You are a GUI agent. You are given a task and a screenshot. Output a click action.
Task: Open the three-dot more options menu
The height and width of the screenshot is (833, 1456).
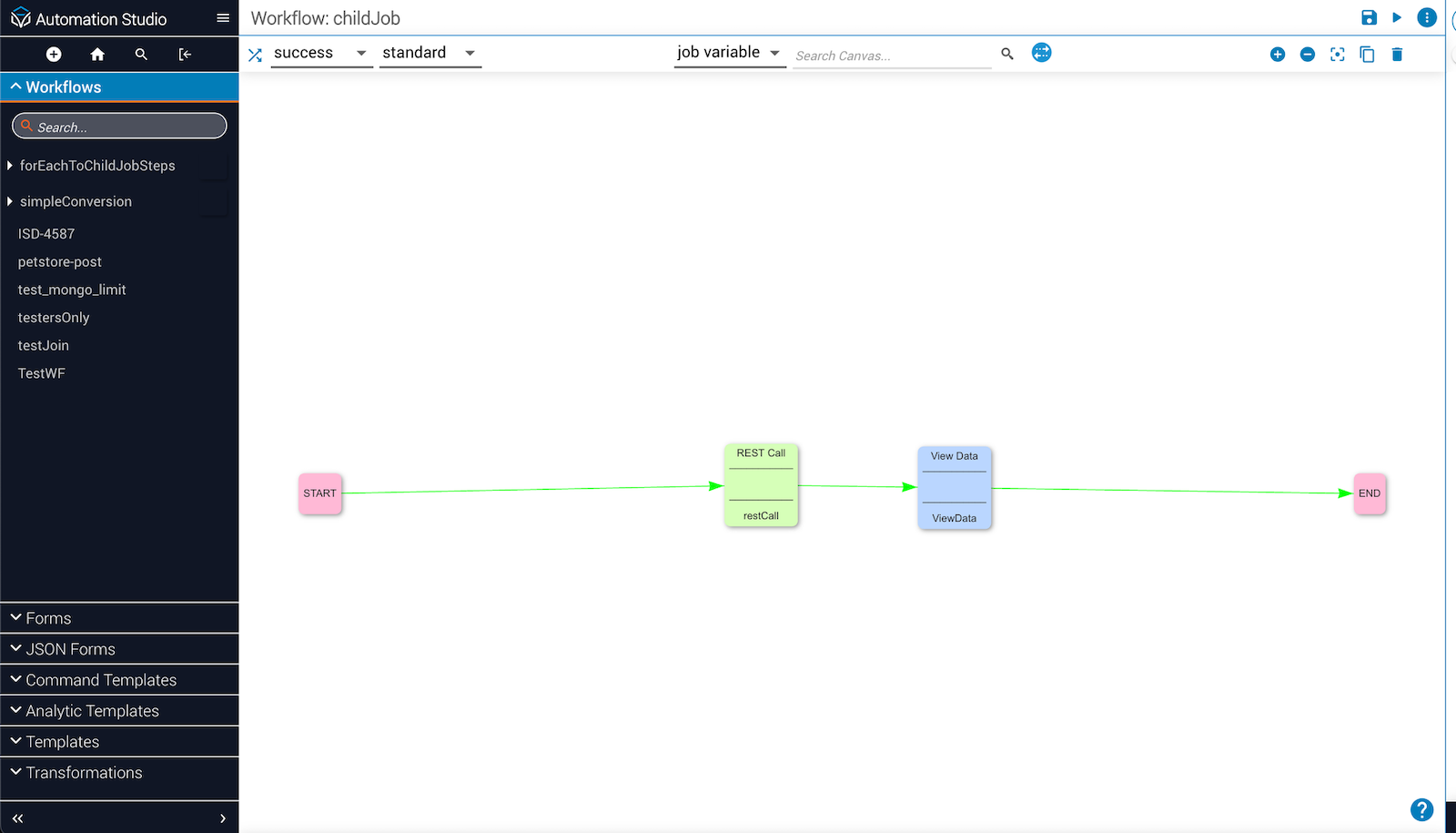coord(1426,17)
